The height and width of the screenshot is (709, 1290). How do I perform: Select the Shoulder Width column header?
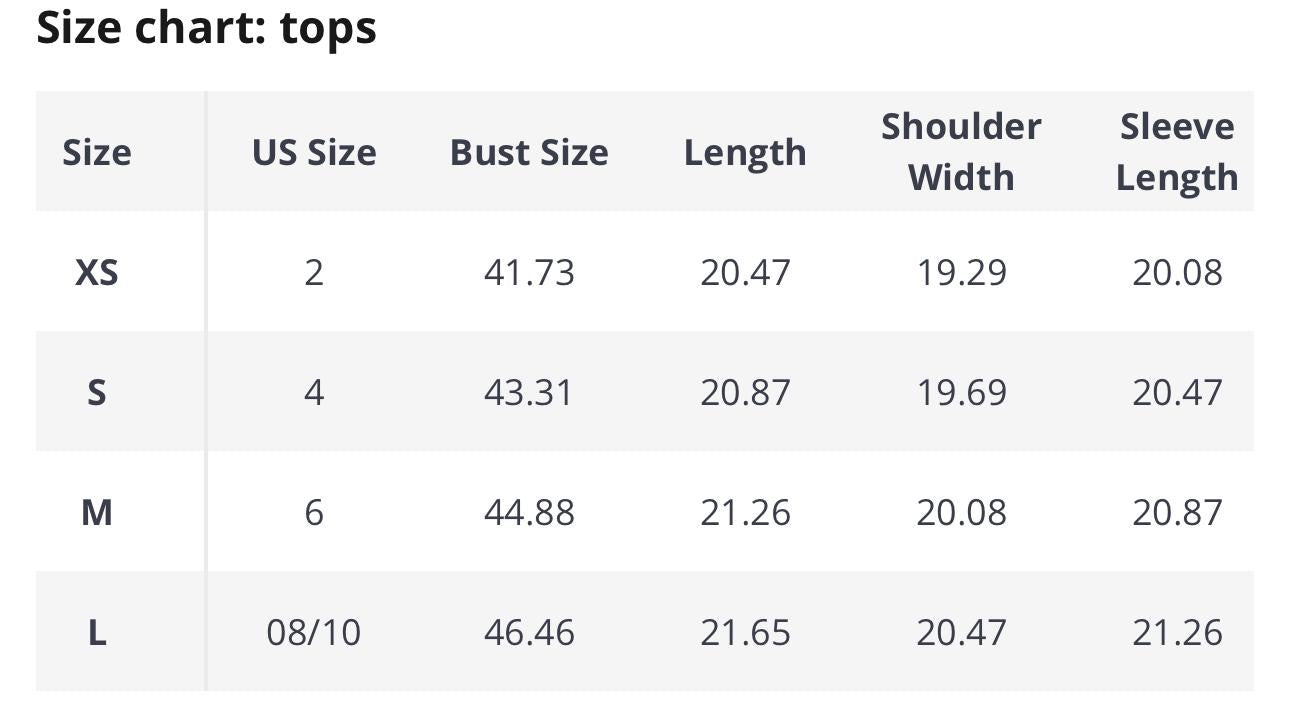click(x=961, y=152)
